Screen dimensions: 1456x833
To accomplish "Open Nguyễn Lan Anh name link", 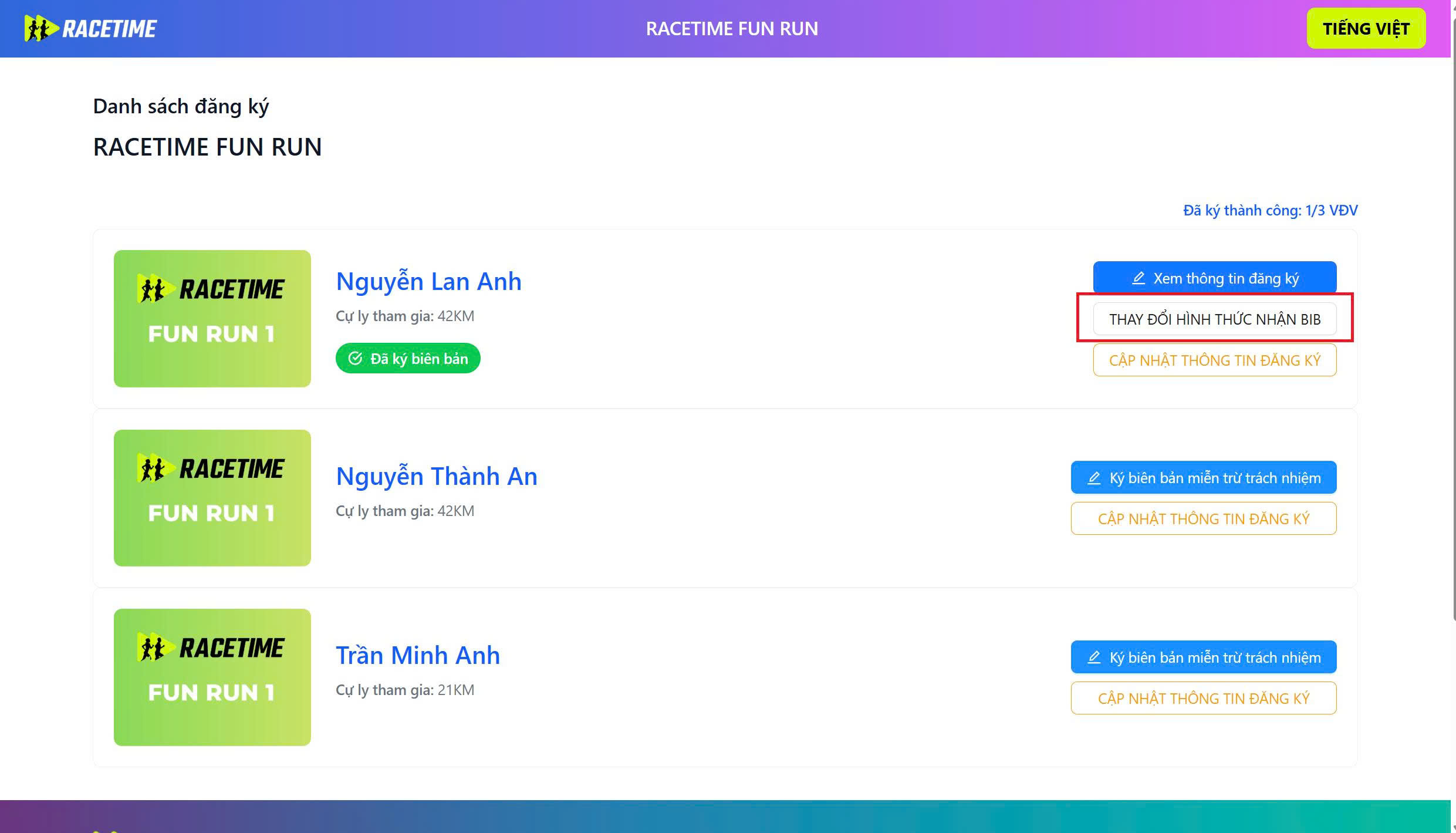I will 428,282.
